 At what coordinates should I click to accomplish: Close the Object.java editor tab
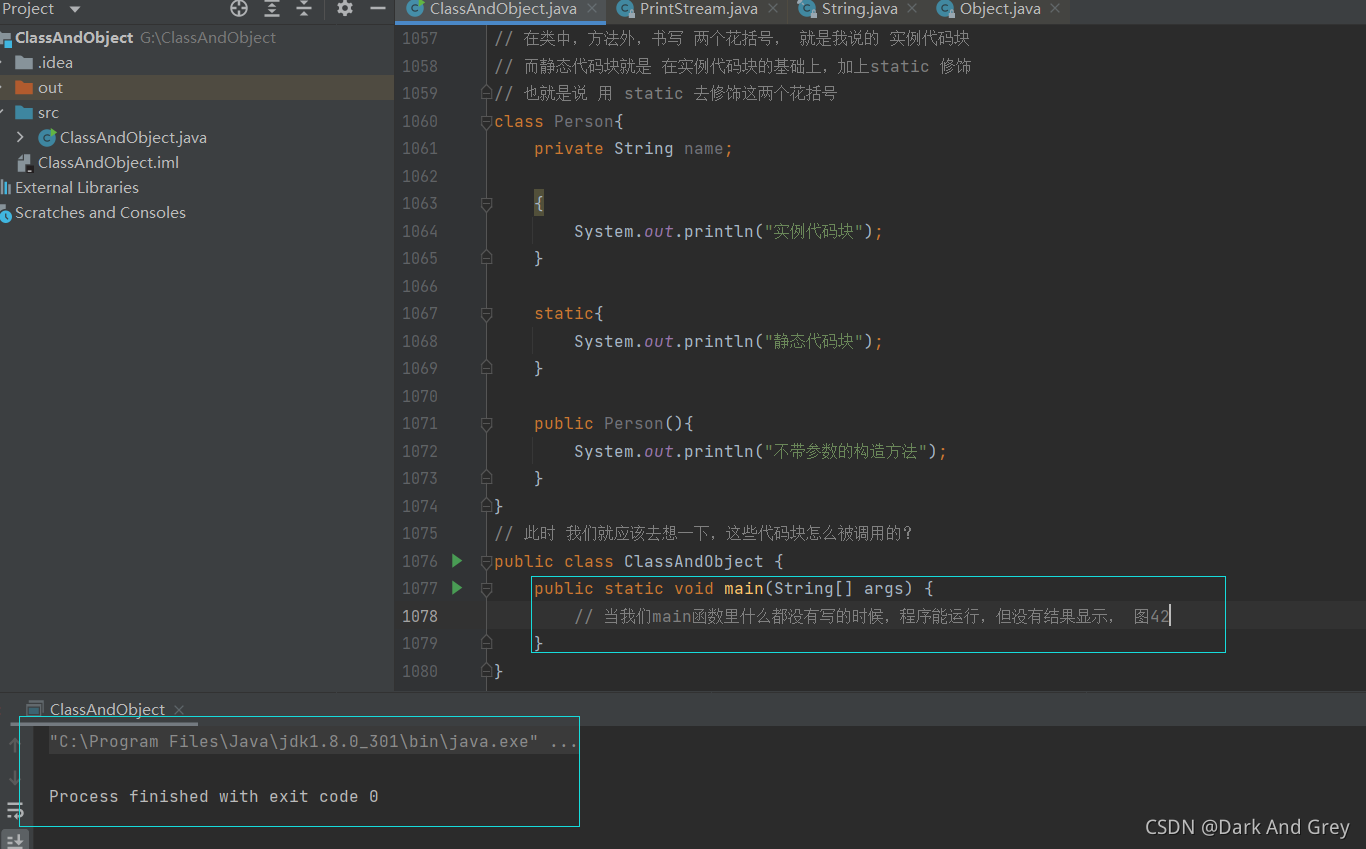(x=1056, y=10)
